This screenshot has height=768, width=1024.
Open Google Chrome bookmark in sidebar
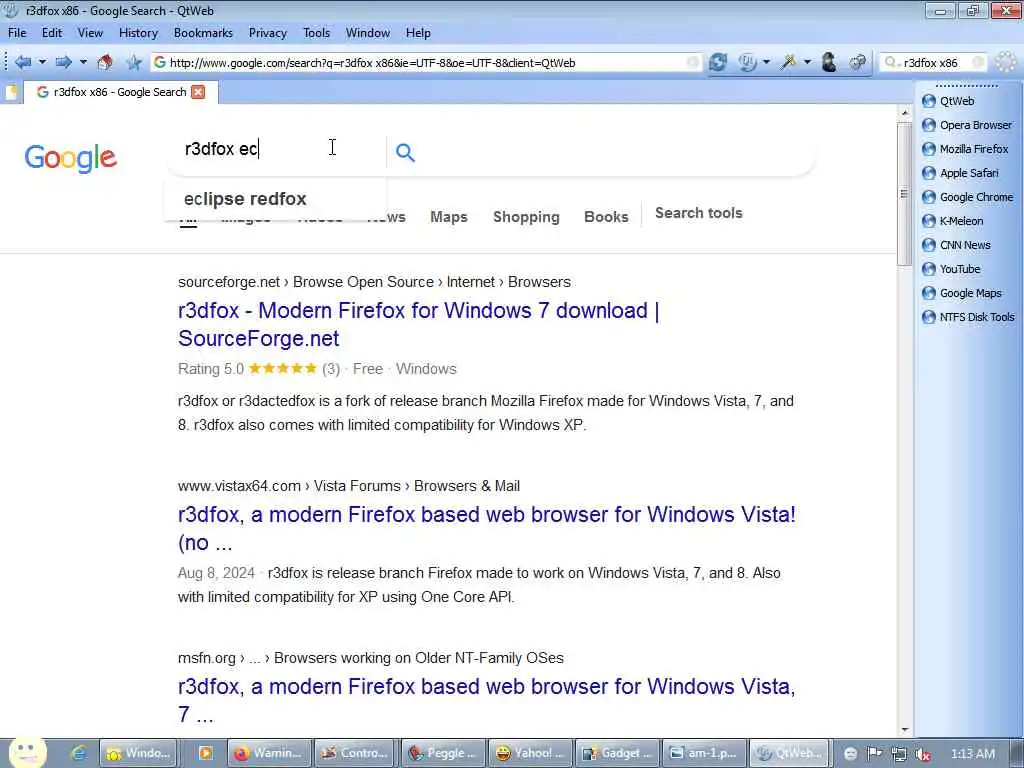click(x=967, y=197)
